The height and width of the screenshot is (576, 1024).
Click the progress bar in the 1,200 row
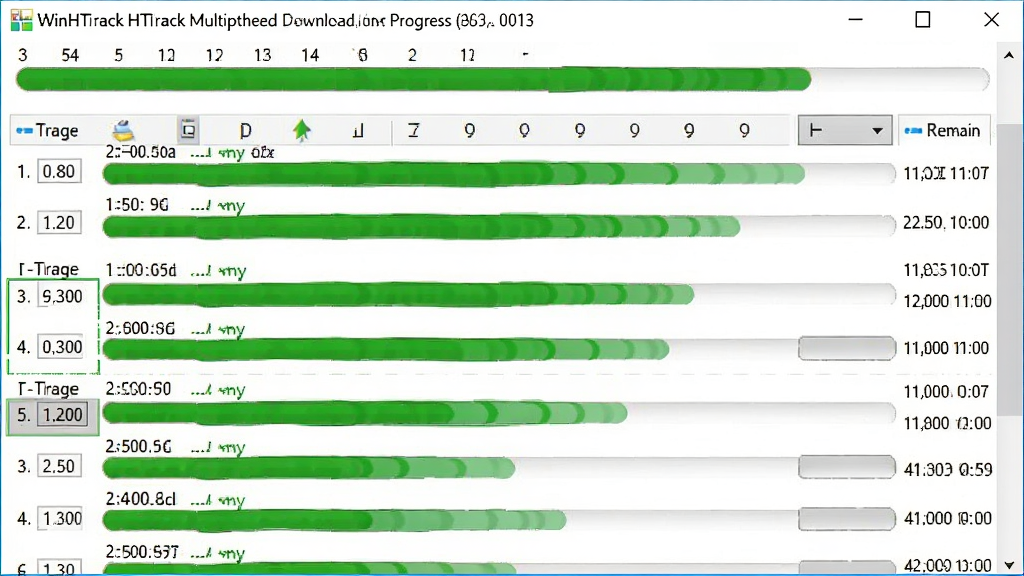pos(499,413)
